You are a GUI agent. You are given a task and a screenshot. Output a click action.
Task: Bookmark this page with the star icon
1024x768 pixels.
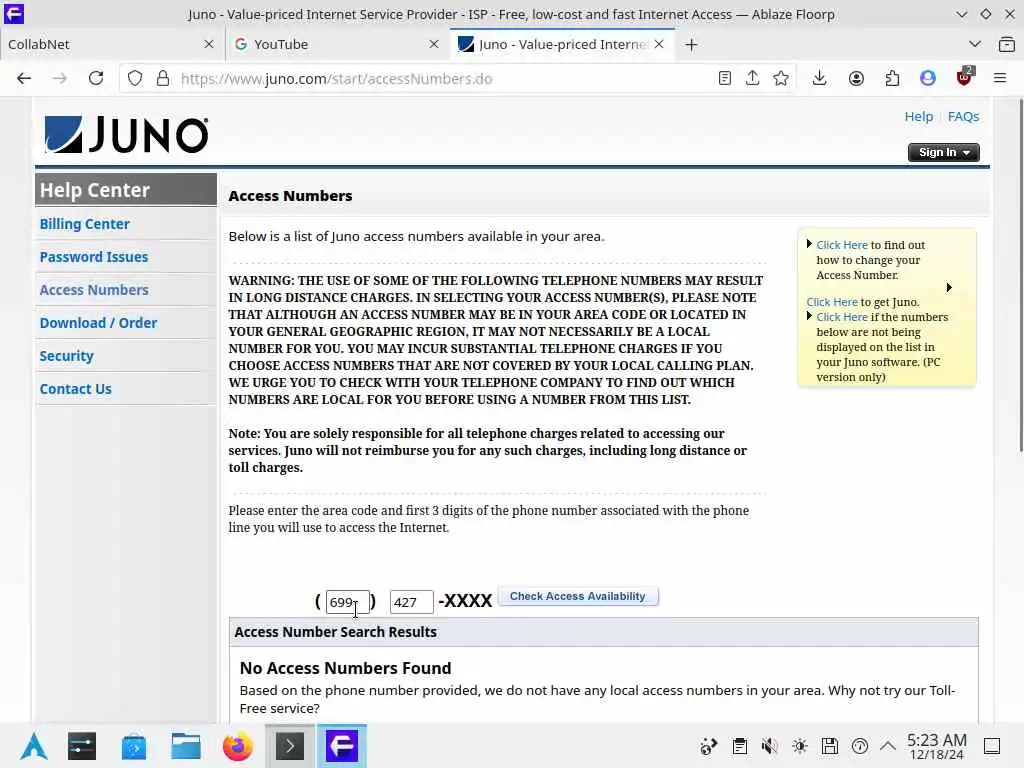pos(780,78)
